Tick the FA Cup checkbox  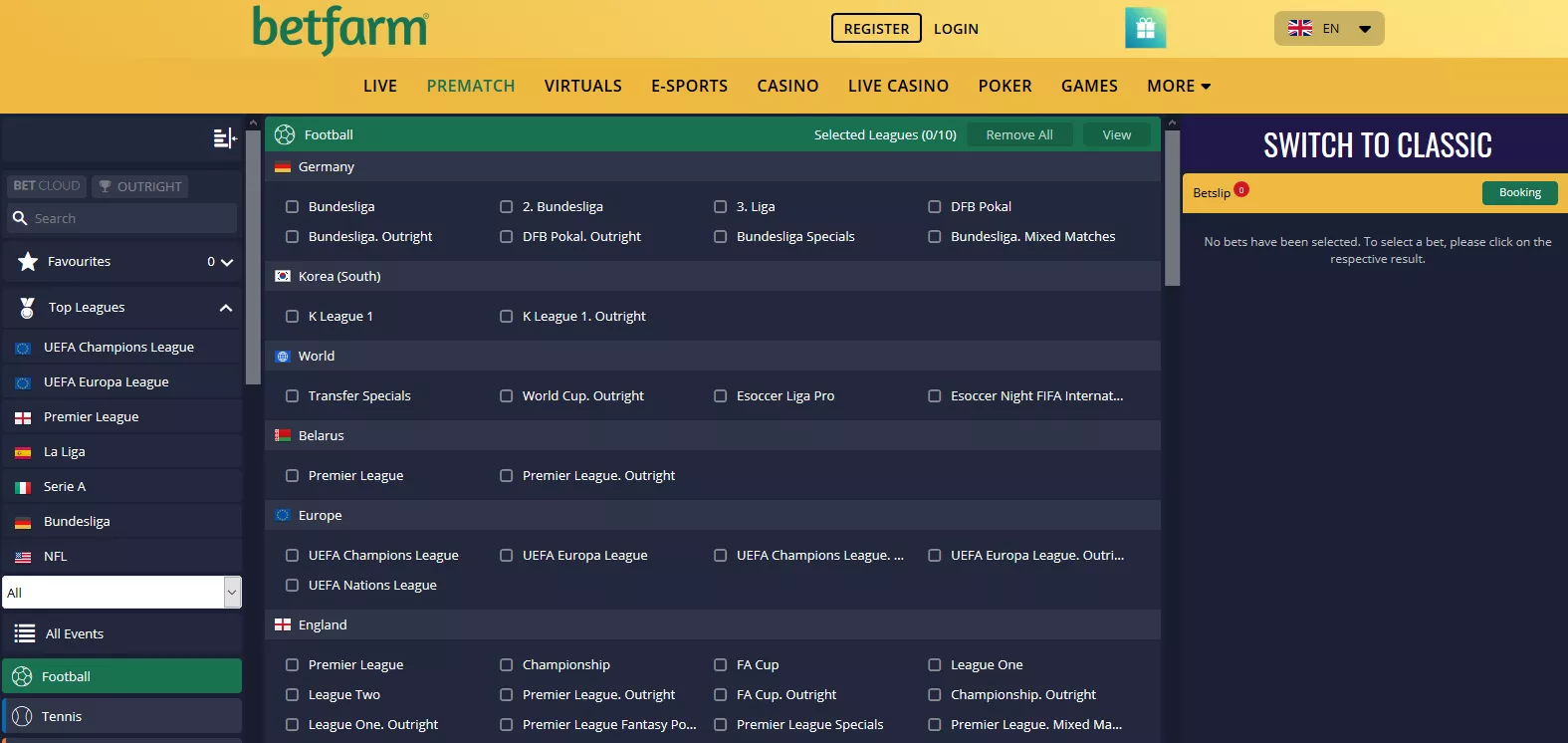pyautogui.click(x=720, y=665)
